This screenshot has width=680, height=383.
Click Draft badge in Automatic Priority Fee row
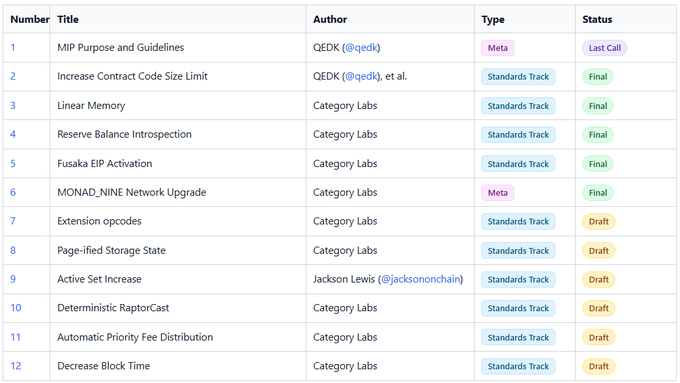pyautogui.click(x=598, y=337)
